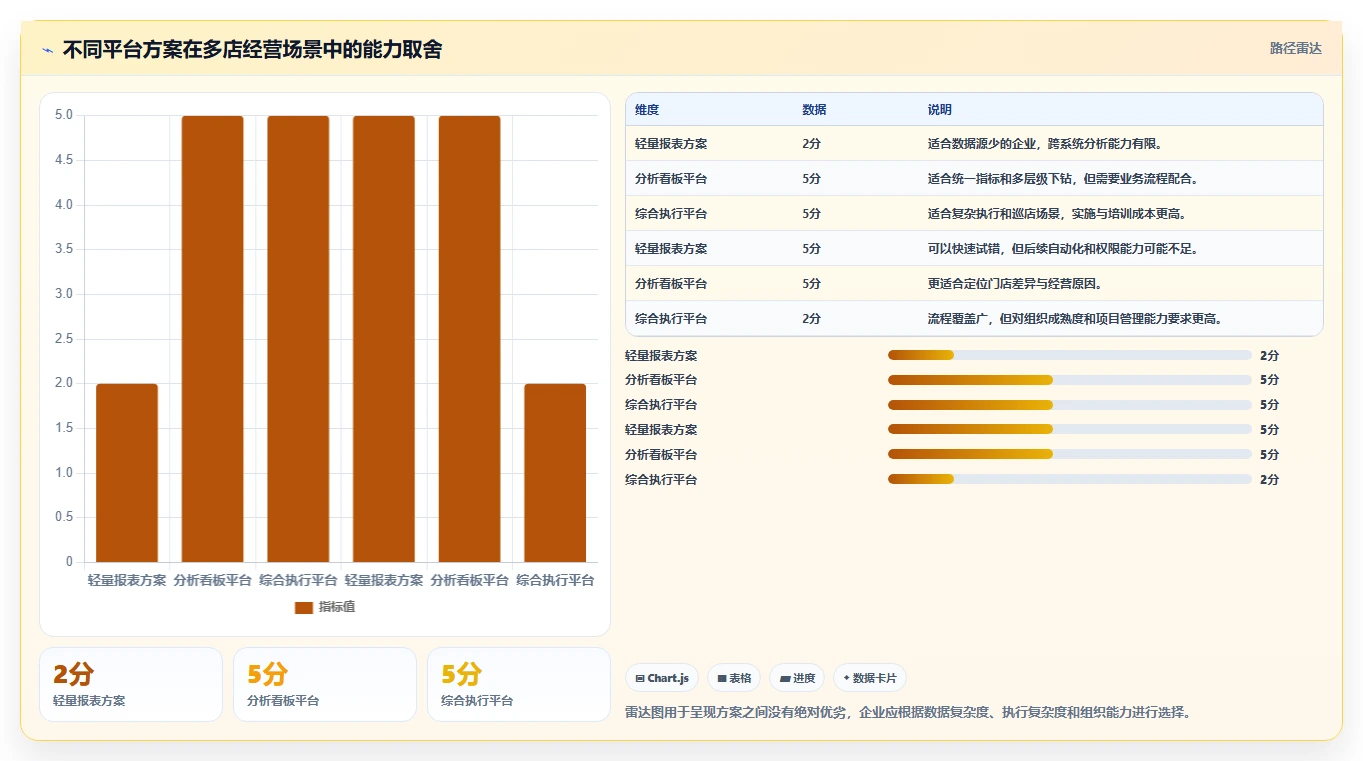The image size is (1363, 761).
Task: Click the 综合执行平台 progress bar showing 2分
Action: (x=1070, y=479)
